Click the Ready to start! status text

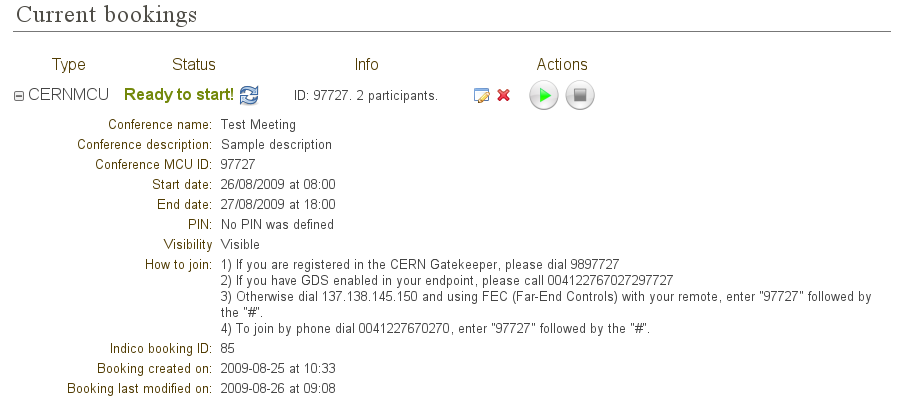click(179, 95)
